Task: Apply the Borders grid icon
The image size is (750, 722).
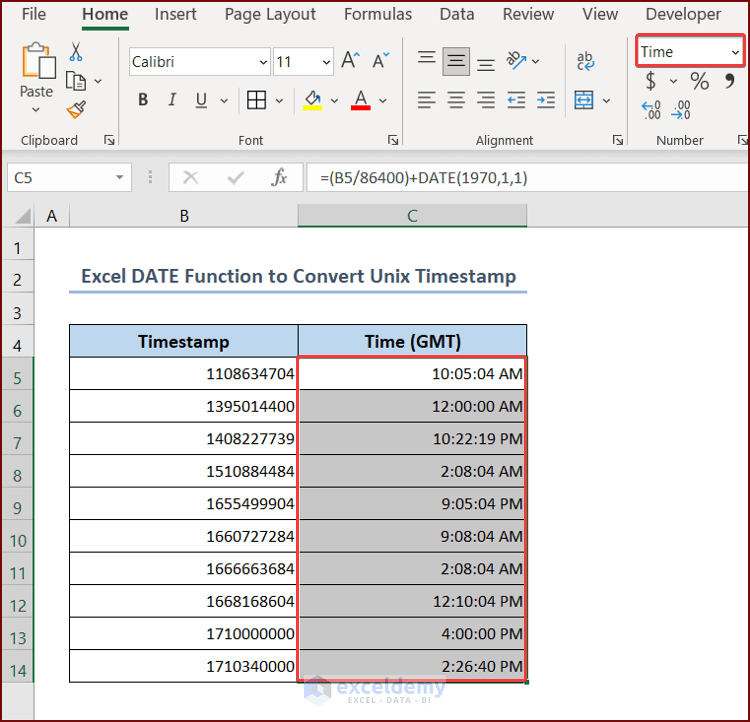Action: [256, 100]
